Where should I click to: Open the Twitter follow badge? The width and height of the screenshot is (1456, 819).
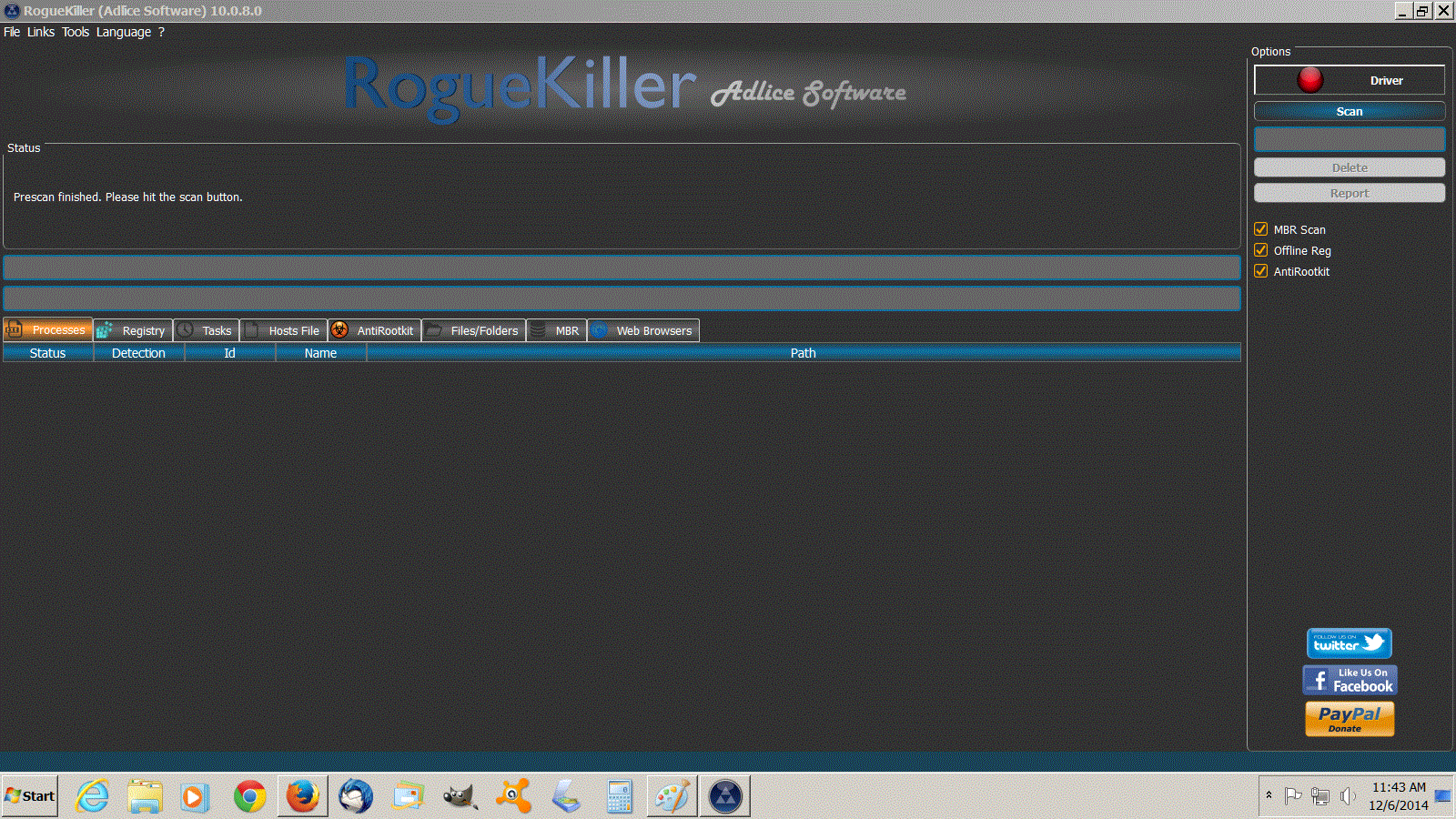click(x=1350, y=643)
